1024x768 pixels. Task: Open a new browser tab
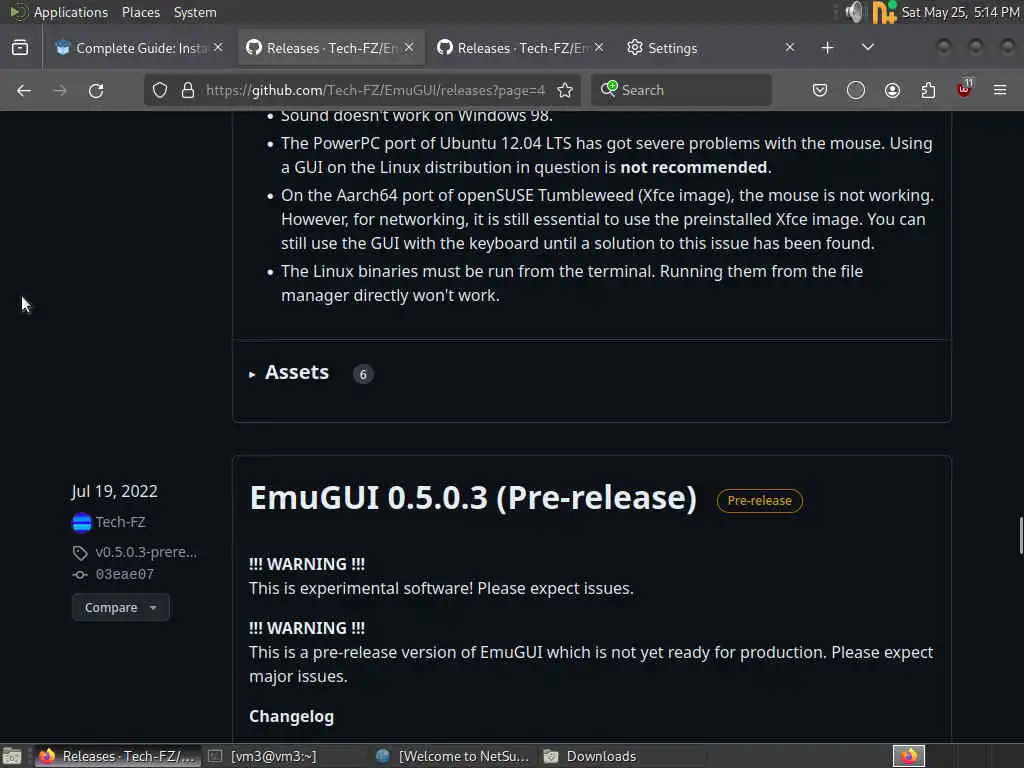tap(827, 48)
